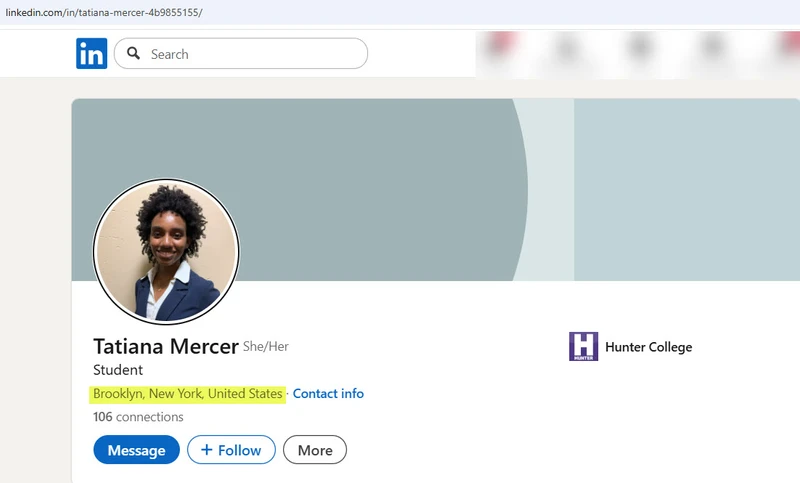
Task: Click the Tatiana Mercer name heading
Action: point(165,346)
